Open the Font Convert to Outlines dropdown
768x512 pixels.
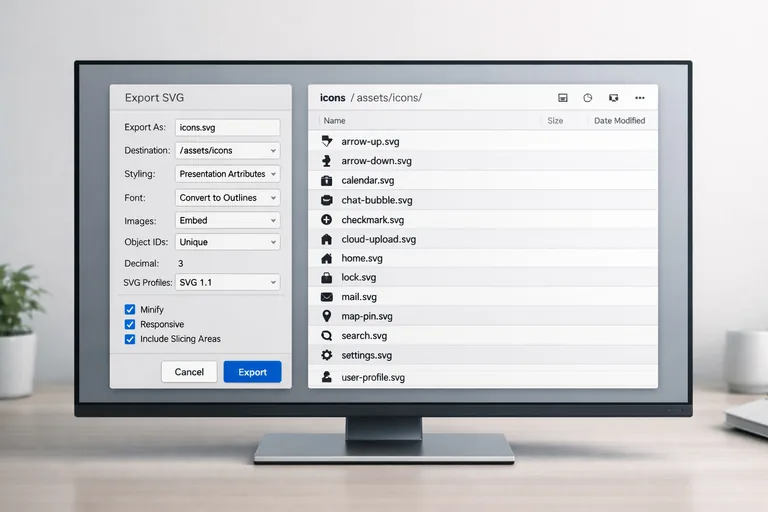(228, 197)
